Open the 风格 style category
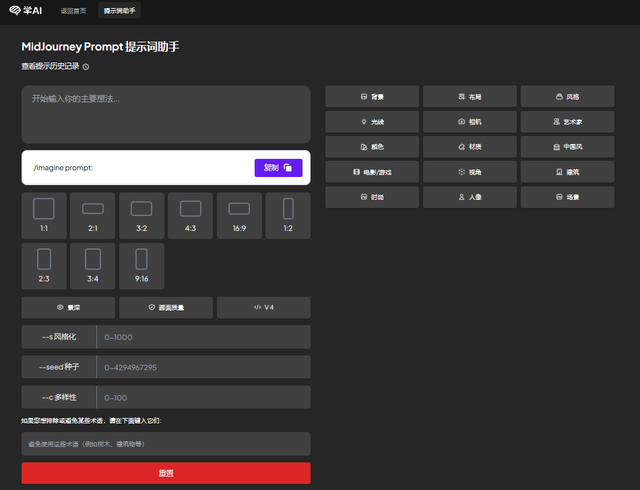The height and width of the screenshot is (490, 640). tap(567, 96)
